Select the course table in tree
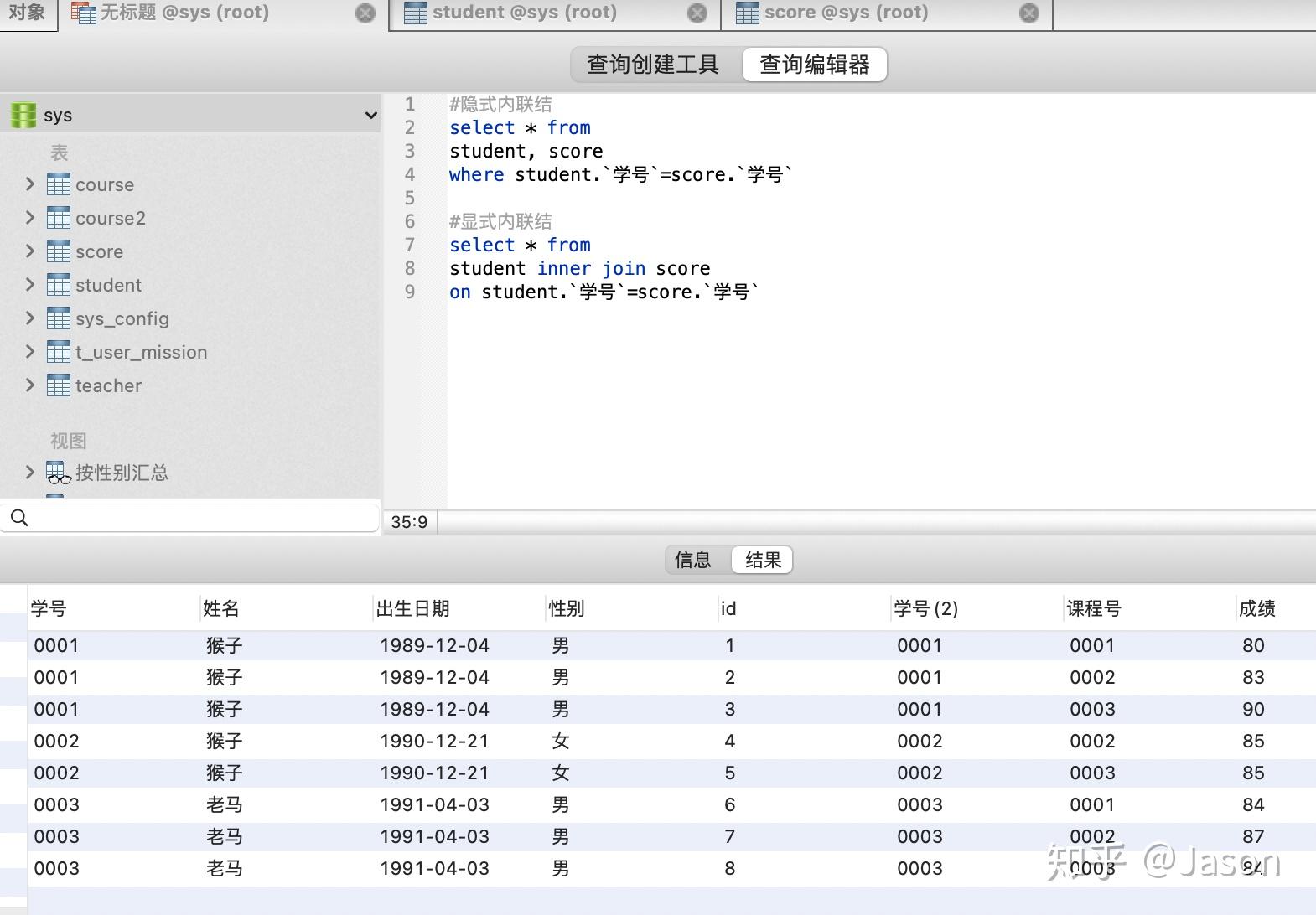Image resolution: width=1316 pixels, height=915 pixels. click(x=105, y=184)
